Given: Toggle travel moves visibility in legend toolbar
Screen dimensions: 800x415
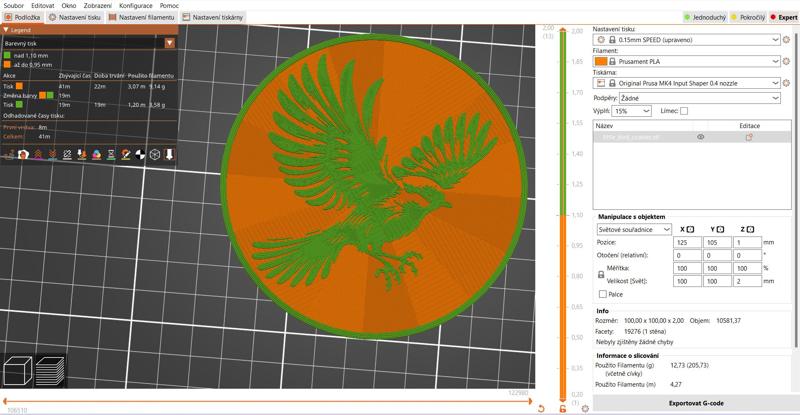Looking at the screenshot, I should 9,154.
